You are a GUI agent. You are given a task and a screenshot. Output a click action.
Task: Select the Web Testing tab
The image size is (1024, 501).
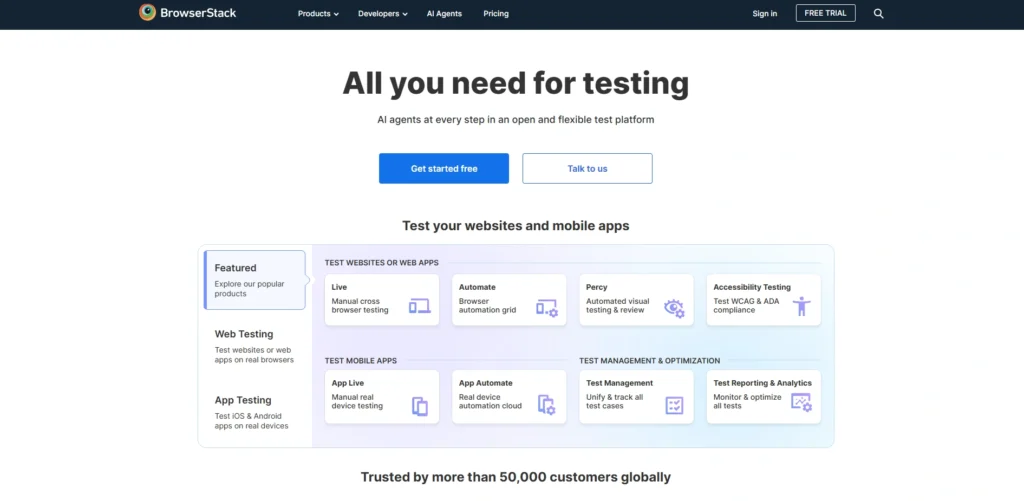(255, 346)
